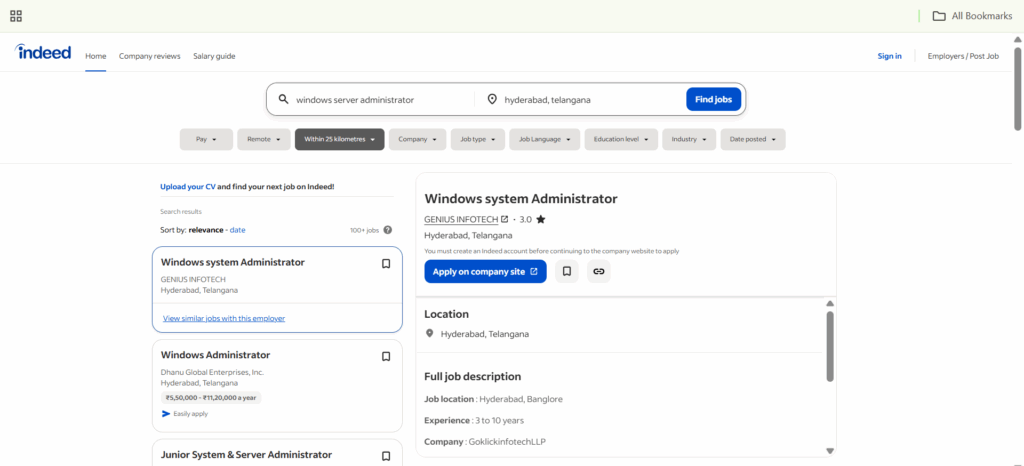The height and width of the screenshot is (466, 1024).
Task: Click the location pin icon in search
Action: (492, 99)
